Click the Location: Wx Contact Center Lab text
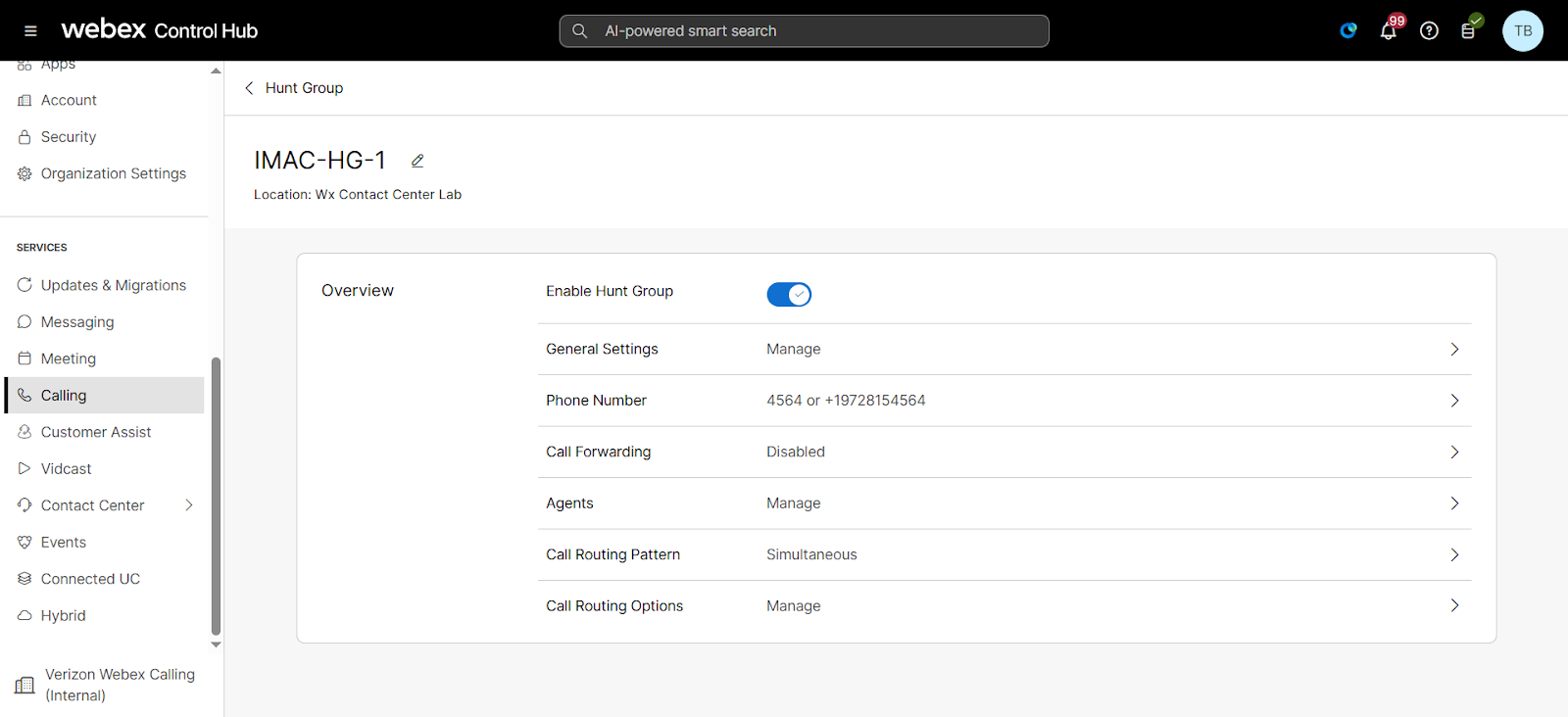The height and width of the screenshot is (717, 1568). (358, 195)
